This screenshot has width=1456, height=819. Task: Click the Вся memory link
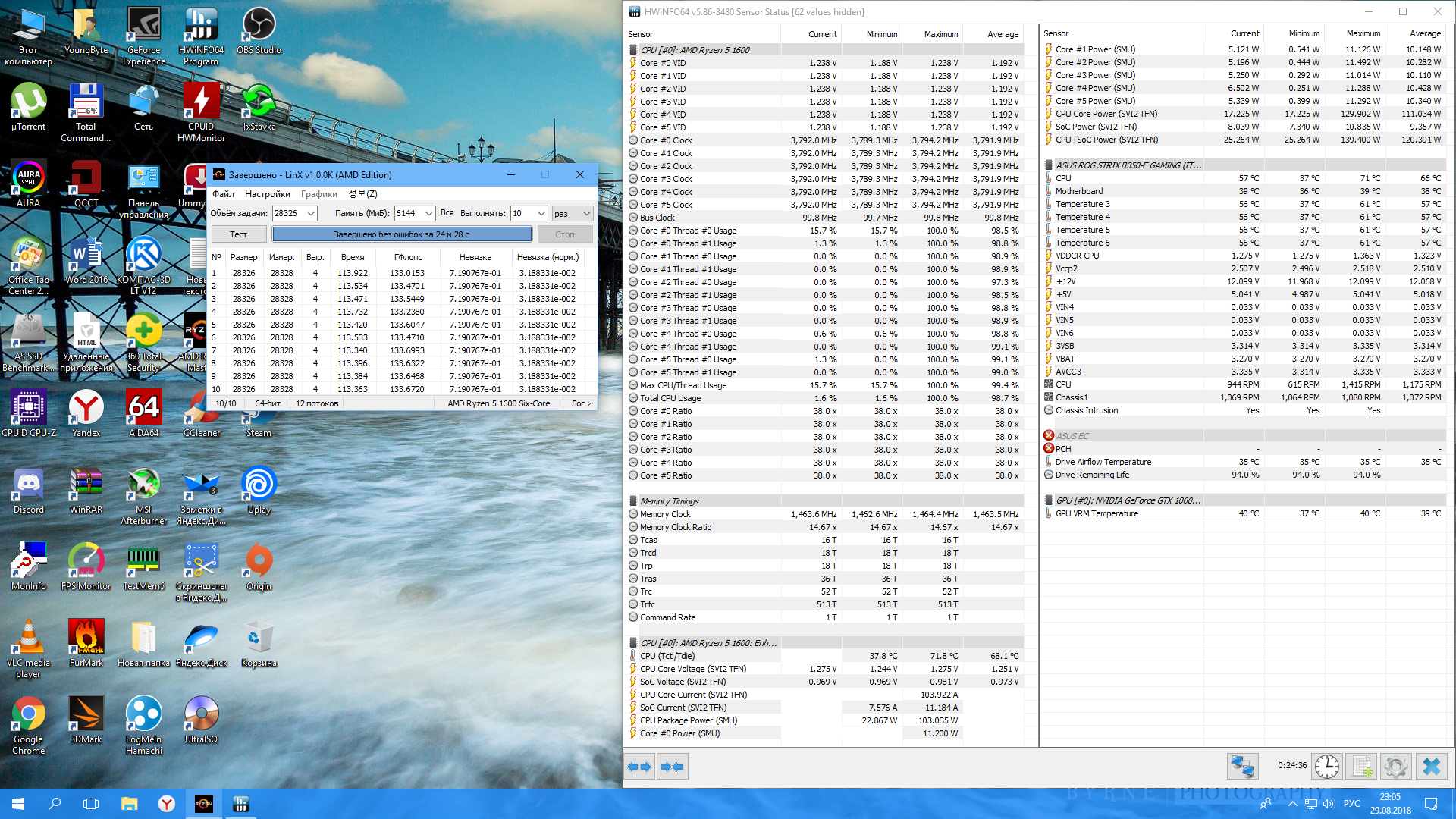(447, 213)
